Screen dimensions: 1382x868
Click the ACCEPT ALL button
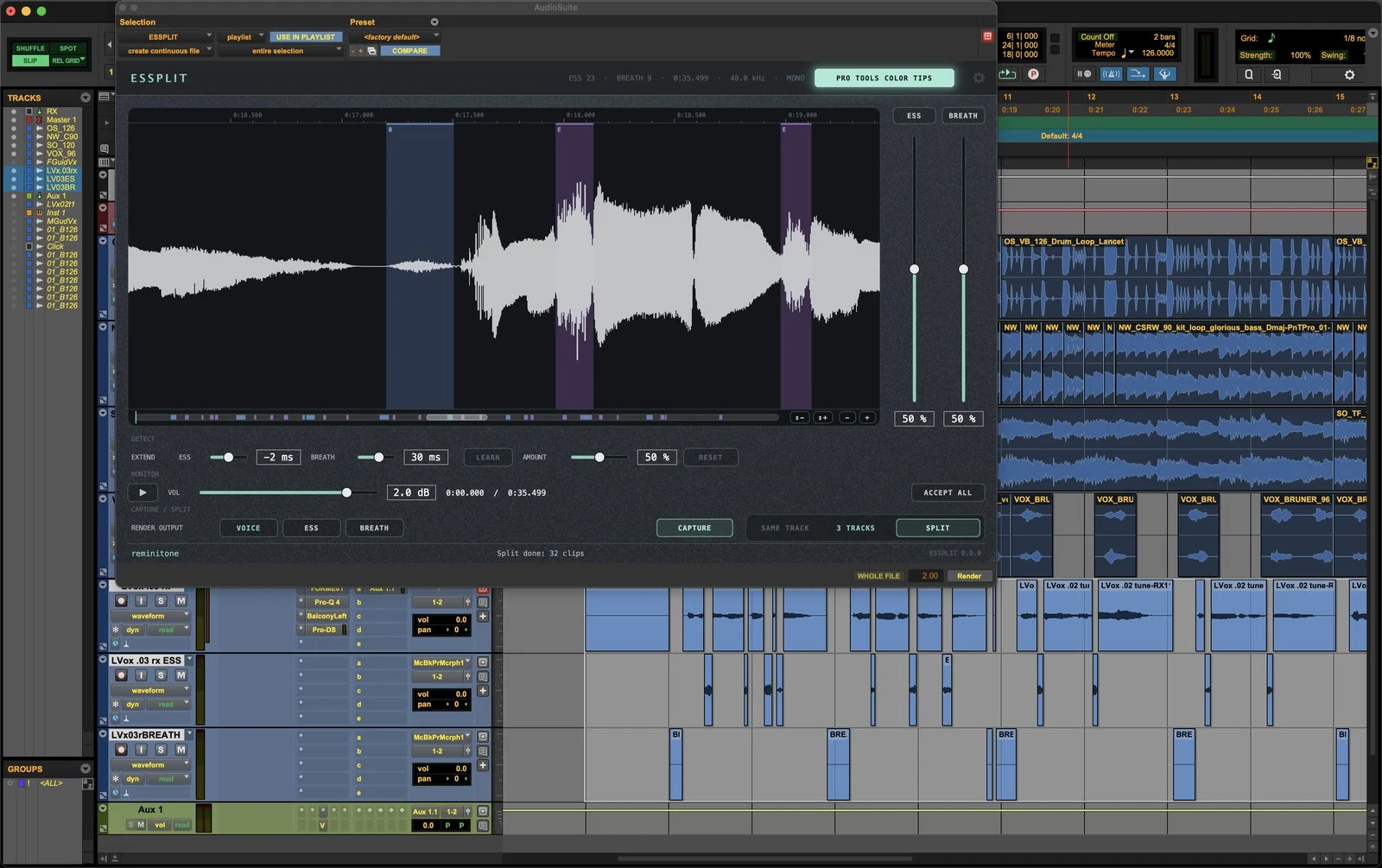pos(948,492)
